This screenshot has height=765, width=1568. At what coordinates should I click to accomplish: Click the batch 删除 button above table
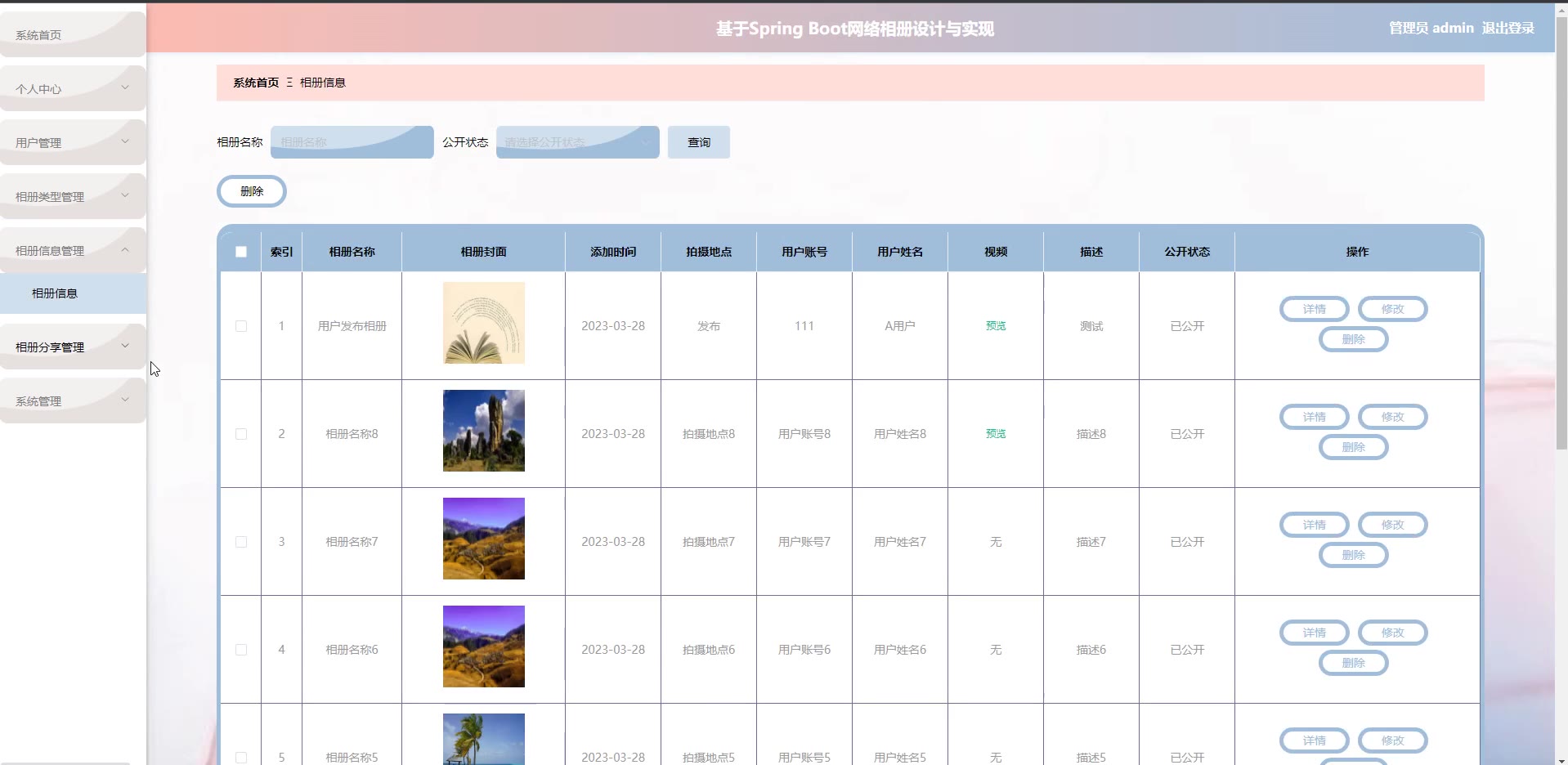pos(252,191)
